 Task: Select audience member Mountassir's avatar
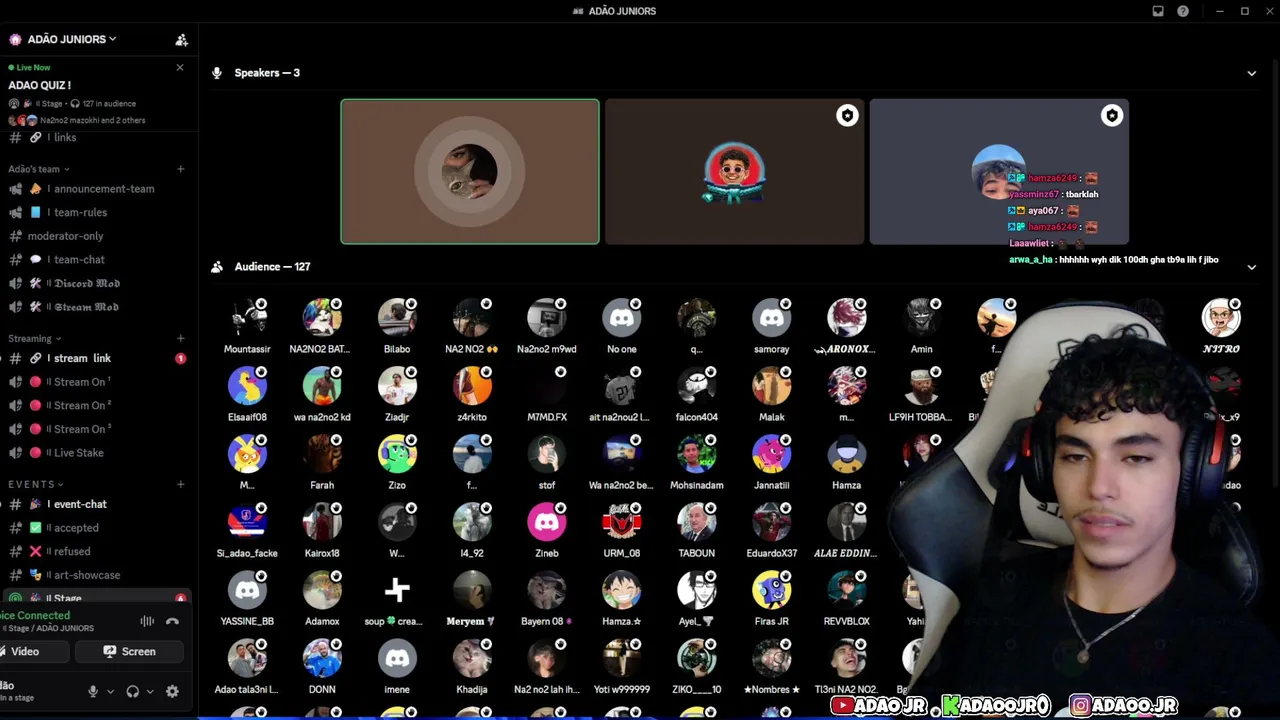[247, 318]
